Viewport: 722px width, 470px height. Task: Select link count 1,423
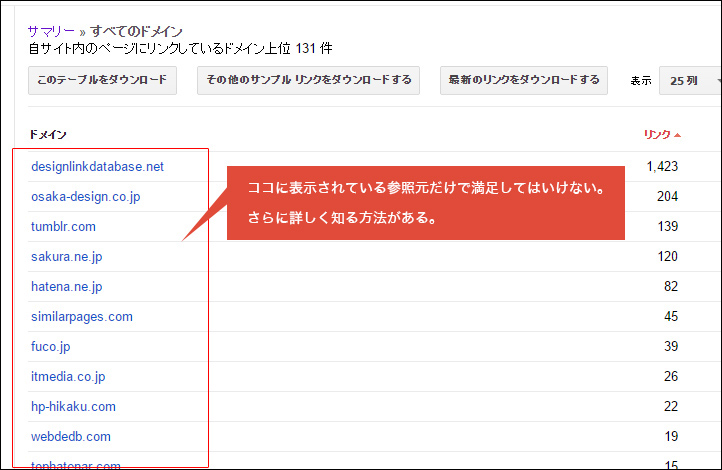click(x=662, y=166)
